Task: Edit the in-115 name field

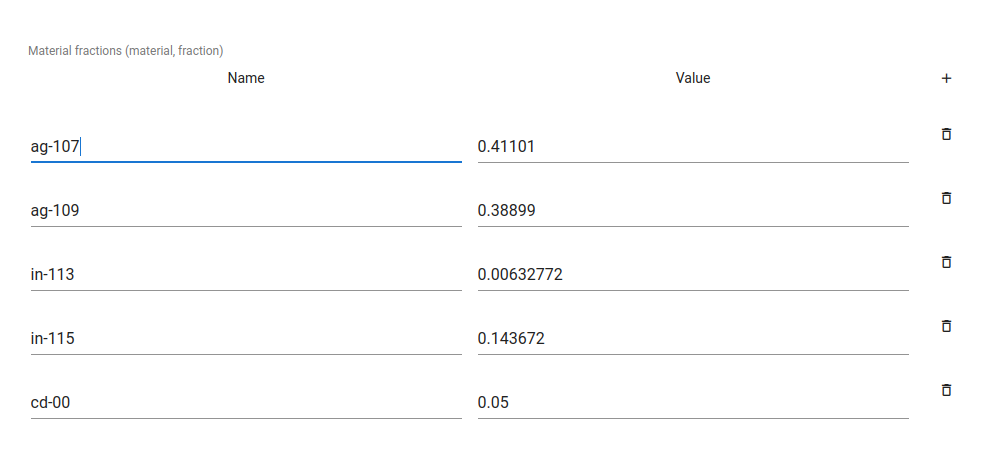Action: coord(246,339)
